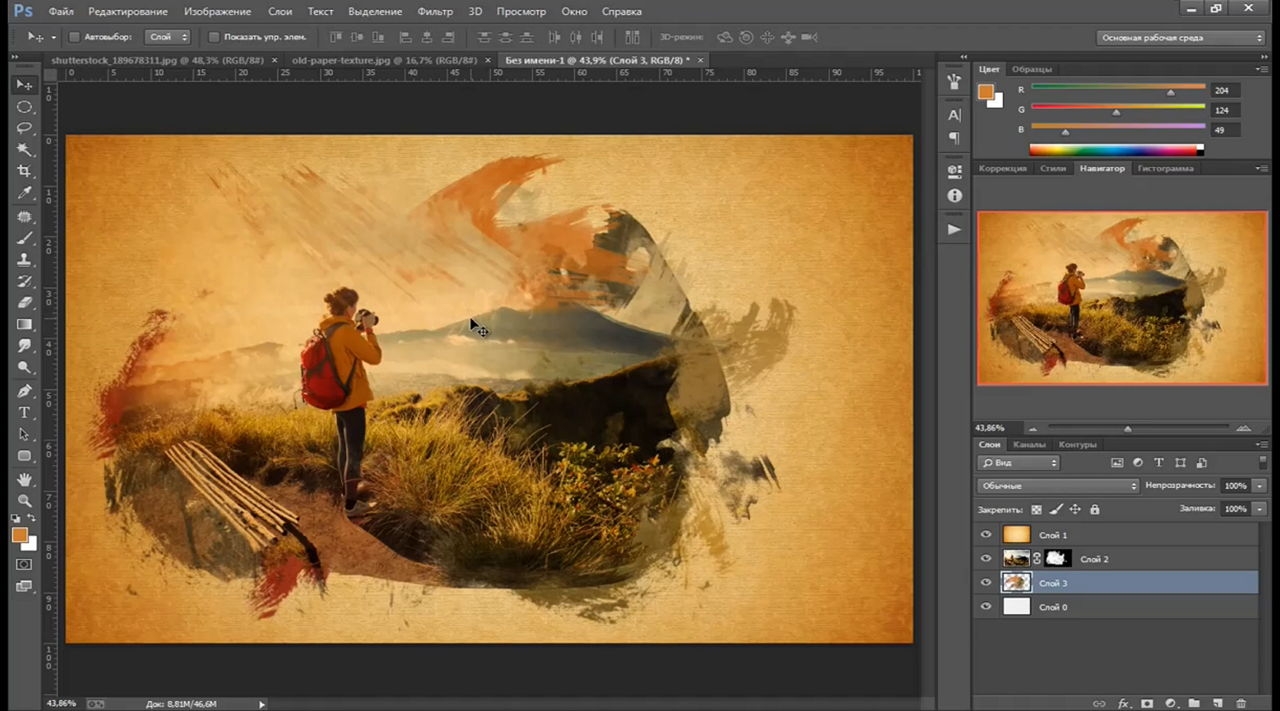Open the Слой auto-select dropdown
The height and width of the screenshot is (711, 1280).
point(168,37)
